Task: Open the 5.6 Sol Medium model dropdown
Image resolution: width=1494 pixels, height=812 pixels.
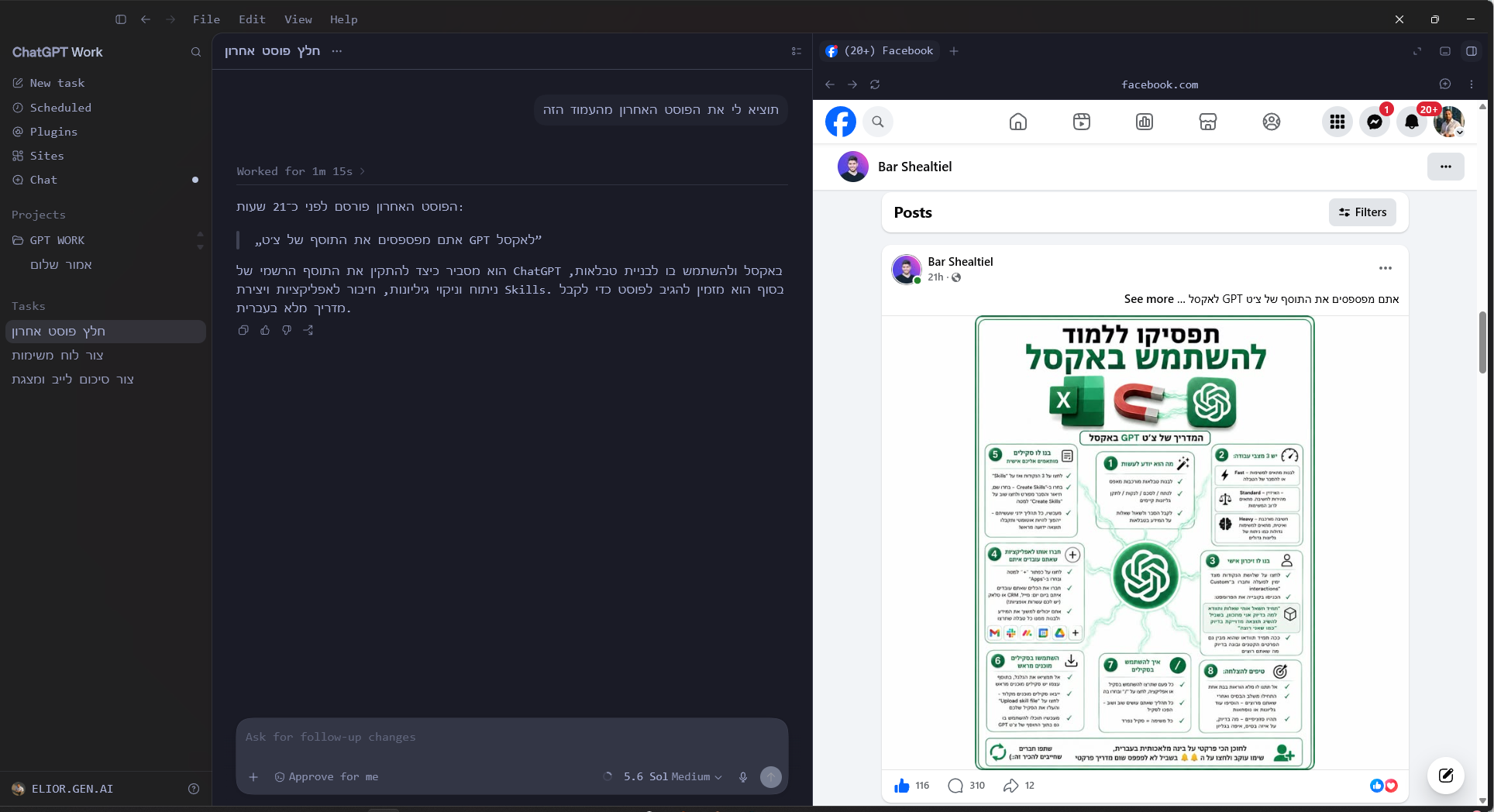Action: pos(673,777)
